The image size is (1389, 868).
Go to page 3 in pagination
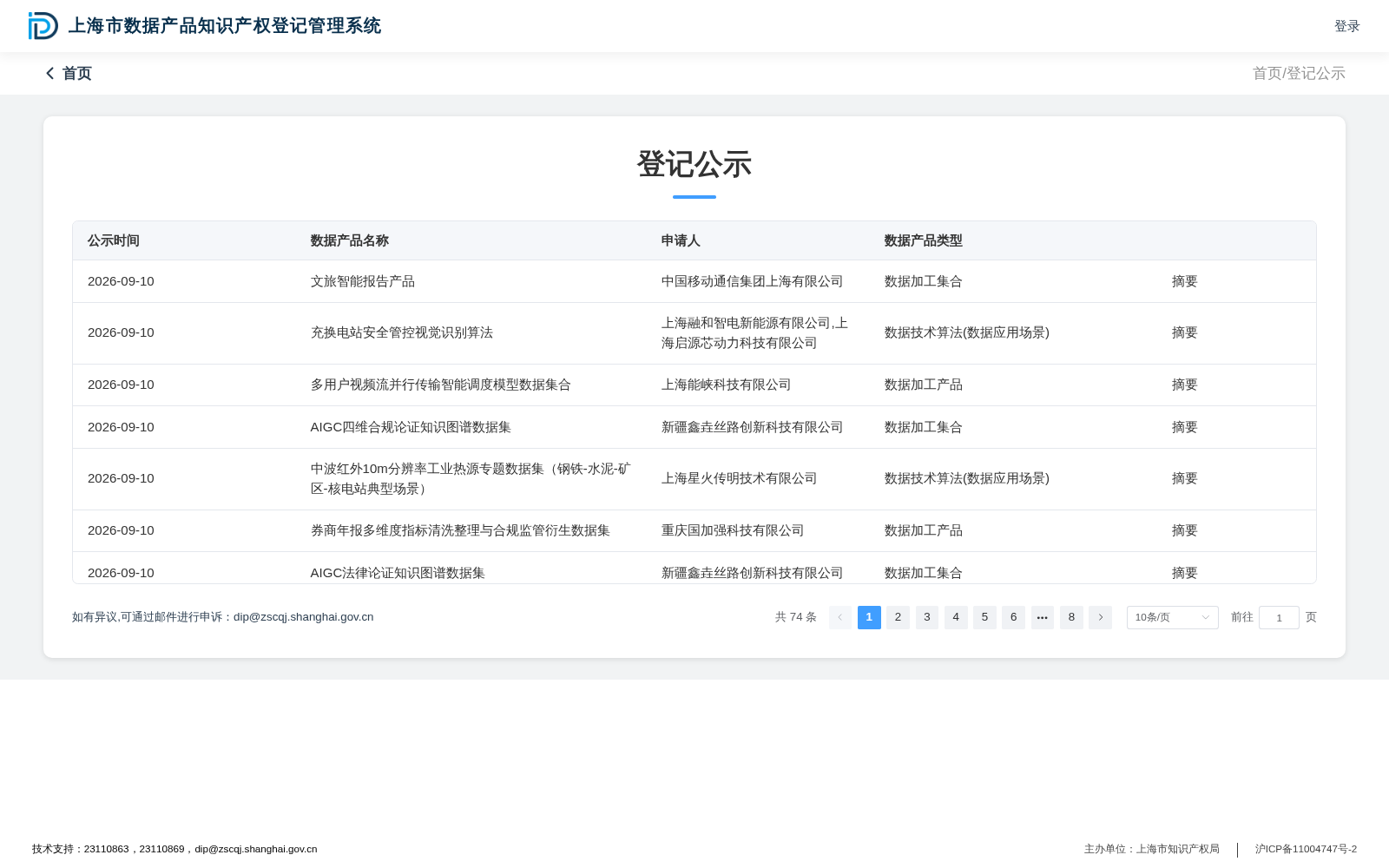(x=927, y=617)
